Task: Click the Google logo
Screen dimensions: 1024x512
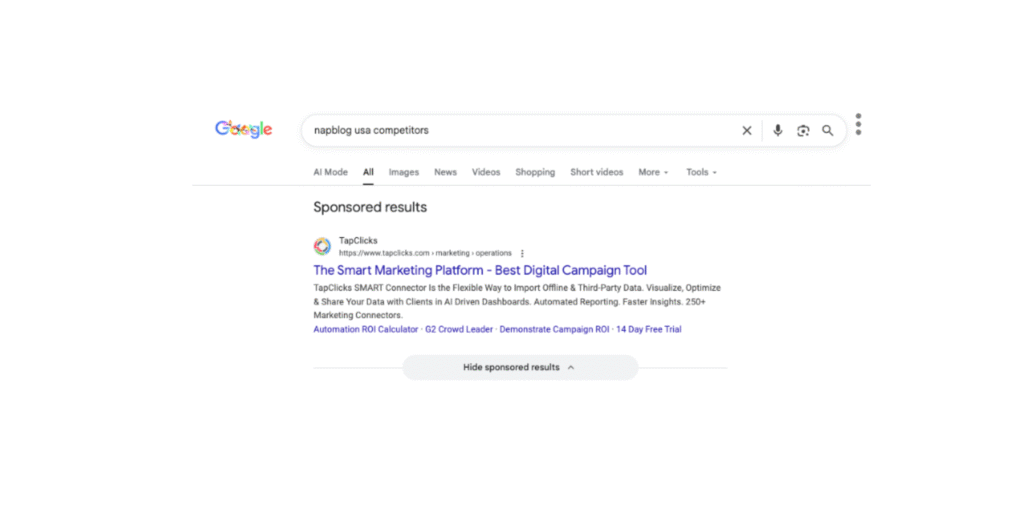Action: 243,129
